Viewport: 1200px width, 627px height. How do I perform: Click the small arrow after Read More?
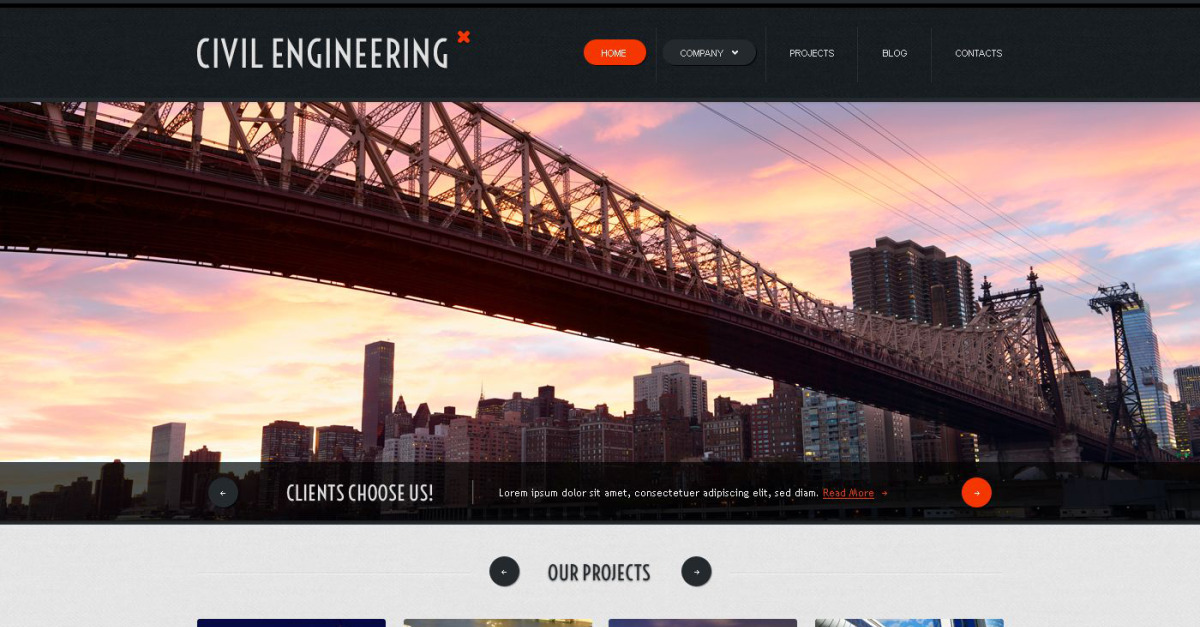tap(884, 493)
